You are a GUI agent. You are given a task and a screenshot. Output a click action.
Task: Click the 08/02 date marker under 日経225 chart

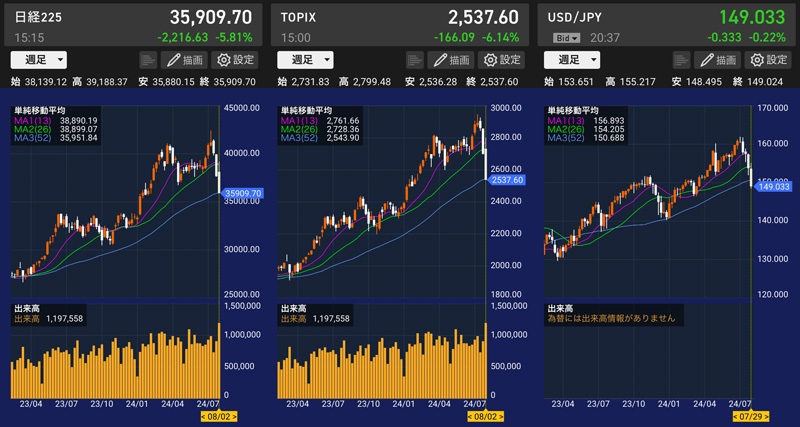[218, 417]
